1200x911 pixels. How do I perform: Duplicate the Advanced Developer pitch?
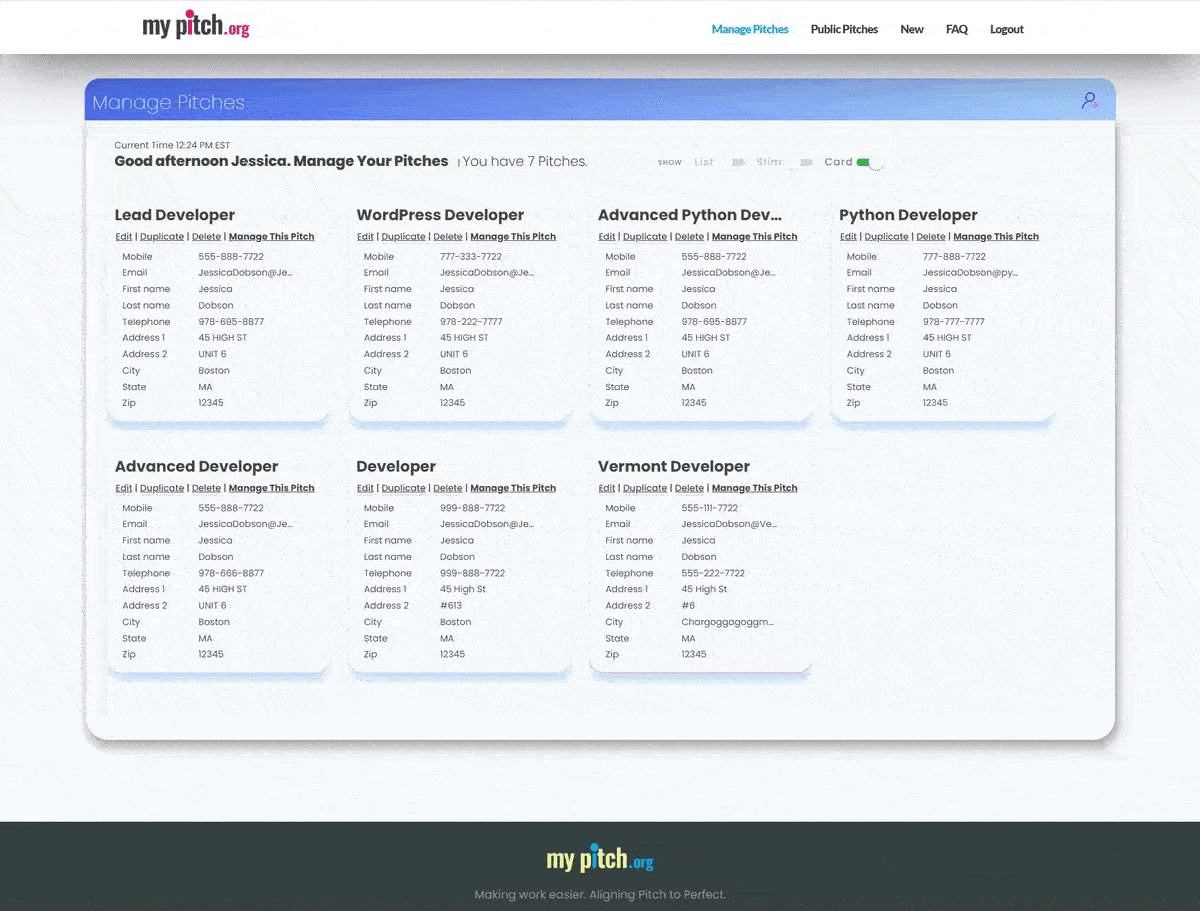(162, 487)
